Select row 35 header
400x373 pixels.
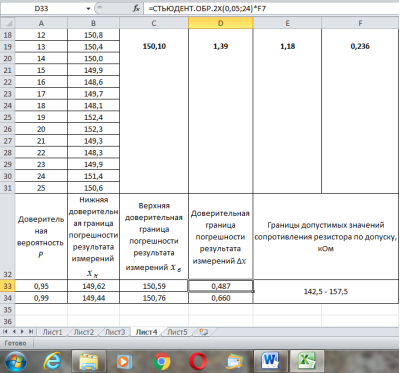click(x=8, y=310)
